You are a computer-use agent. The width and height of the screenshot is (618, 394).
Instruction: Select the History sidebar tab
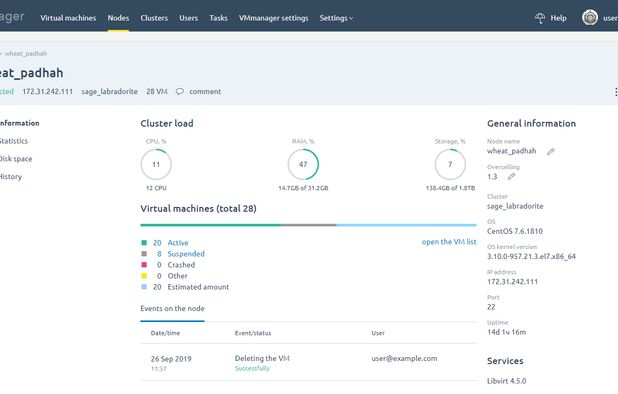tap(11, 177)
